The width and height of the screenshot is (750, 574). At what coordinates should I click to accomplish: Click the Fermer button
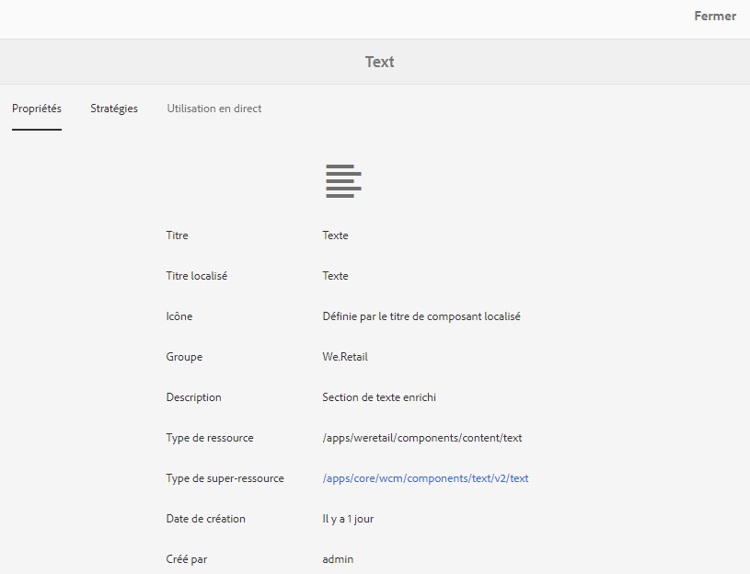[x=715, y=16]
